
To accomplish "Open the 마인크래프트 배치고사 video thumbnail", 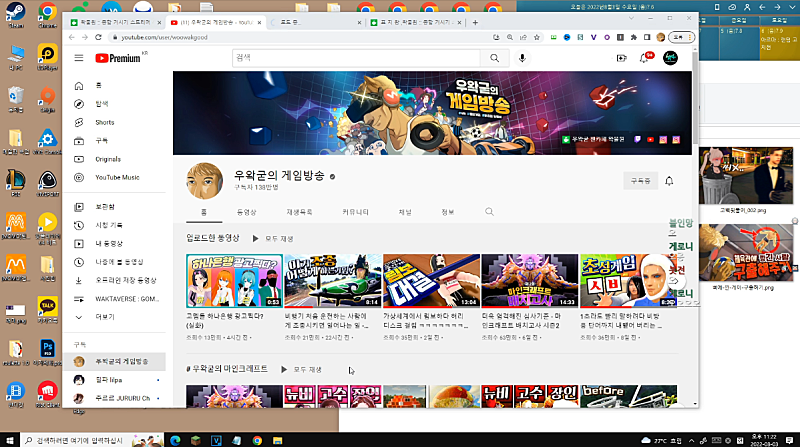I will 530,281.
